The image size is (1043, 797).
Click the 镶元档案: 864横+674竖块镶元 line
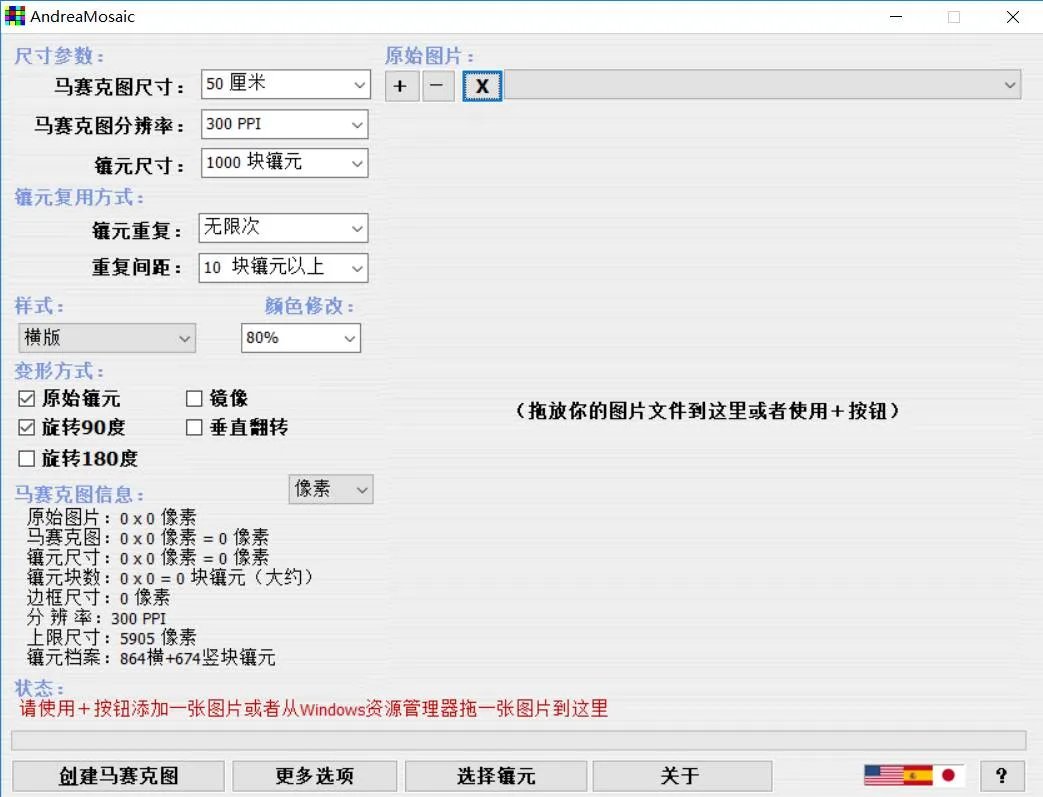151,657
